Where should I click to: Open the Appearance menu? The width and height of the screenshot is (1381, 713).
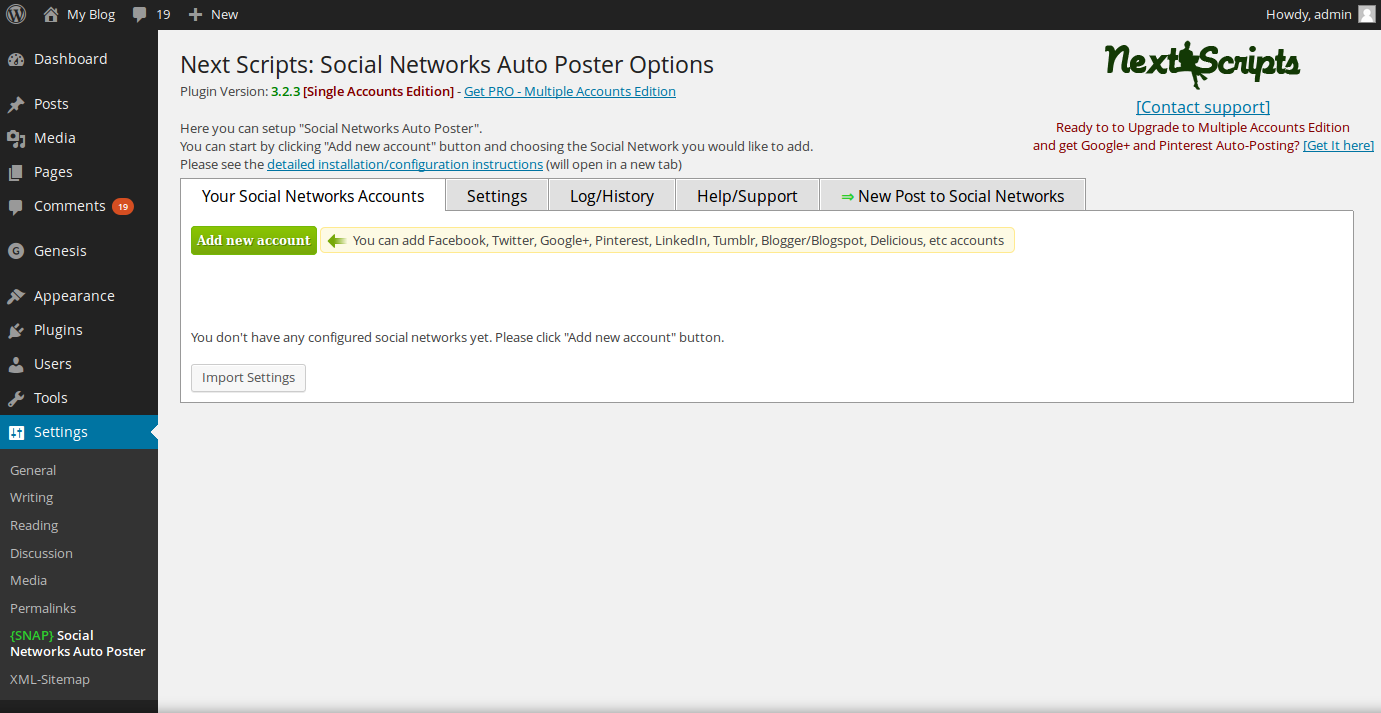tap(74, 296)
